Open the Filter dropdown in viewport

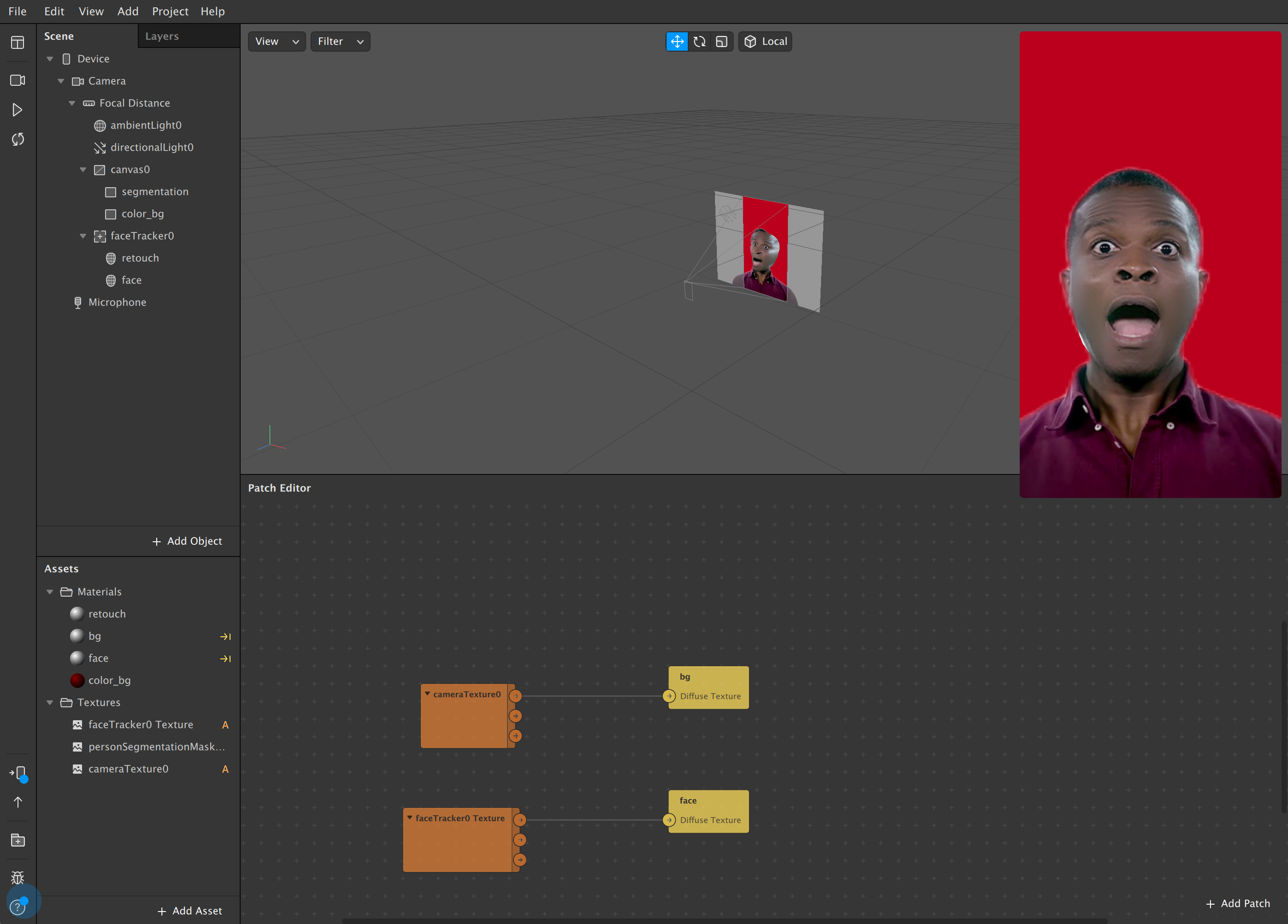(340, 41)
